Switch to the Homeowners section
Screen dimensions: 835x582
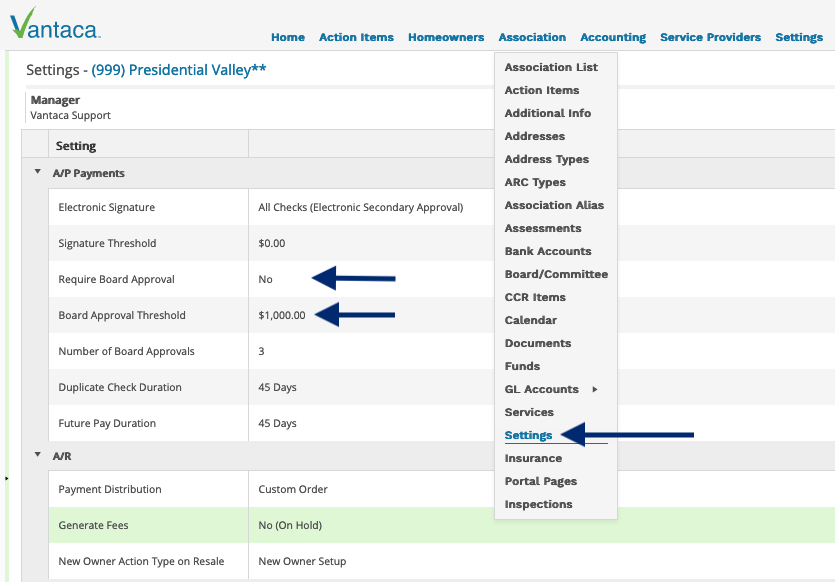445,37
